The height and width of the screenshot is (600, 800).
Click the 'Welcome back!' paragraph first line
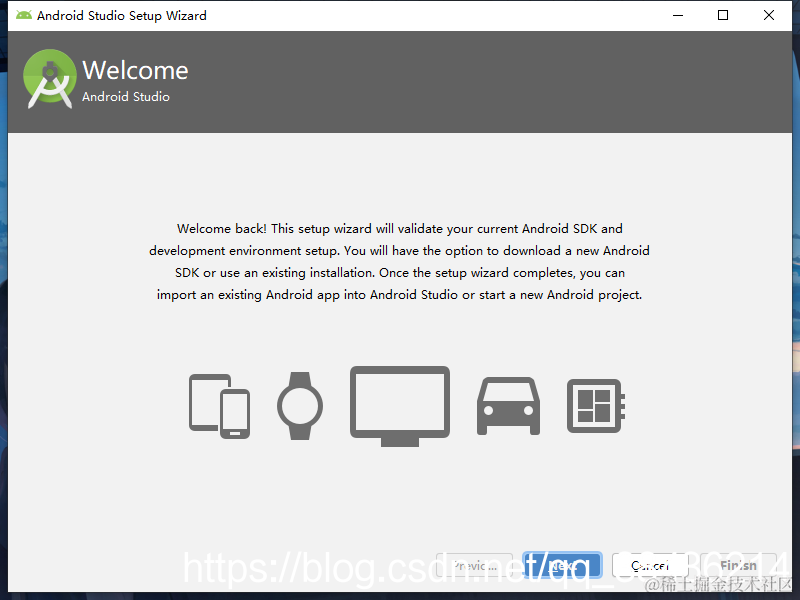tap(399, 229)
